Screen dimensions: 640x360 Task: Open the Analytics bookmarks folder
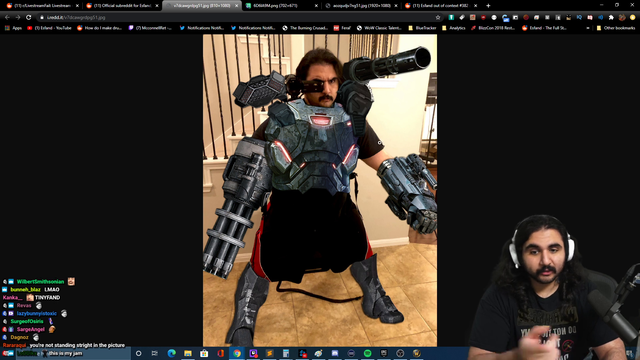point(453,28)
